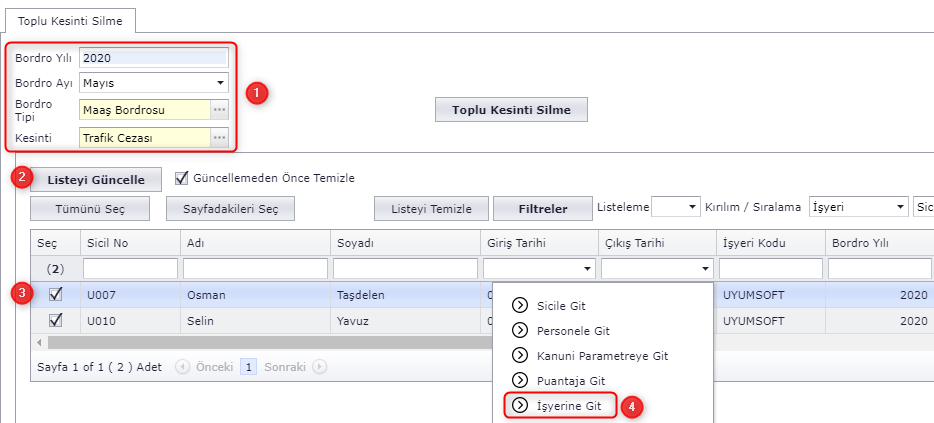Toggle Güncellemeden Önce Temizle checkbox
The height and width of the screenshot is (423, 934).
coord(182,179)
